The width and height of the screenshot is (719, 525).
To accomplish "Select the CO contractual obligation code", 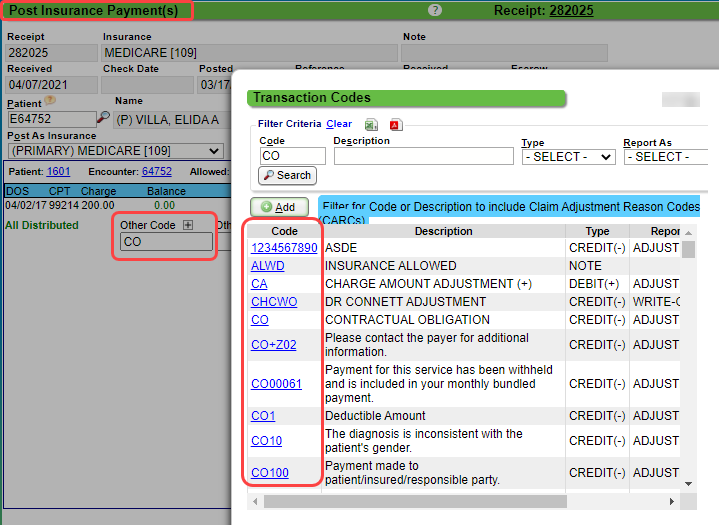I will (260, 320).
